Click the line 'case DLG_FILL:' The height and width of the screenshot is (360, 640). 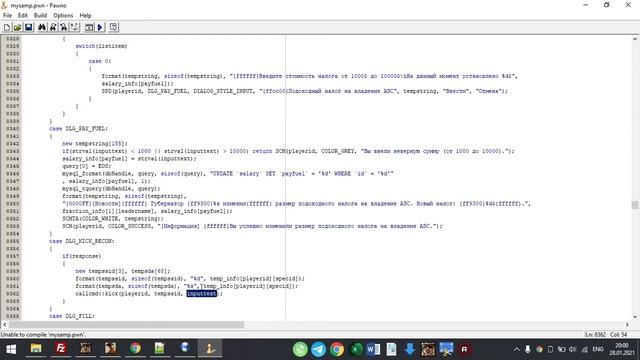point(72,316)
